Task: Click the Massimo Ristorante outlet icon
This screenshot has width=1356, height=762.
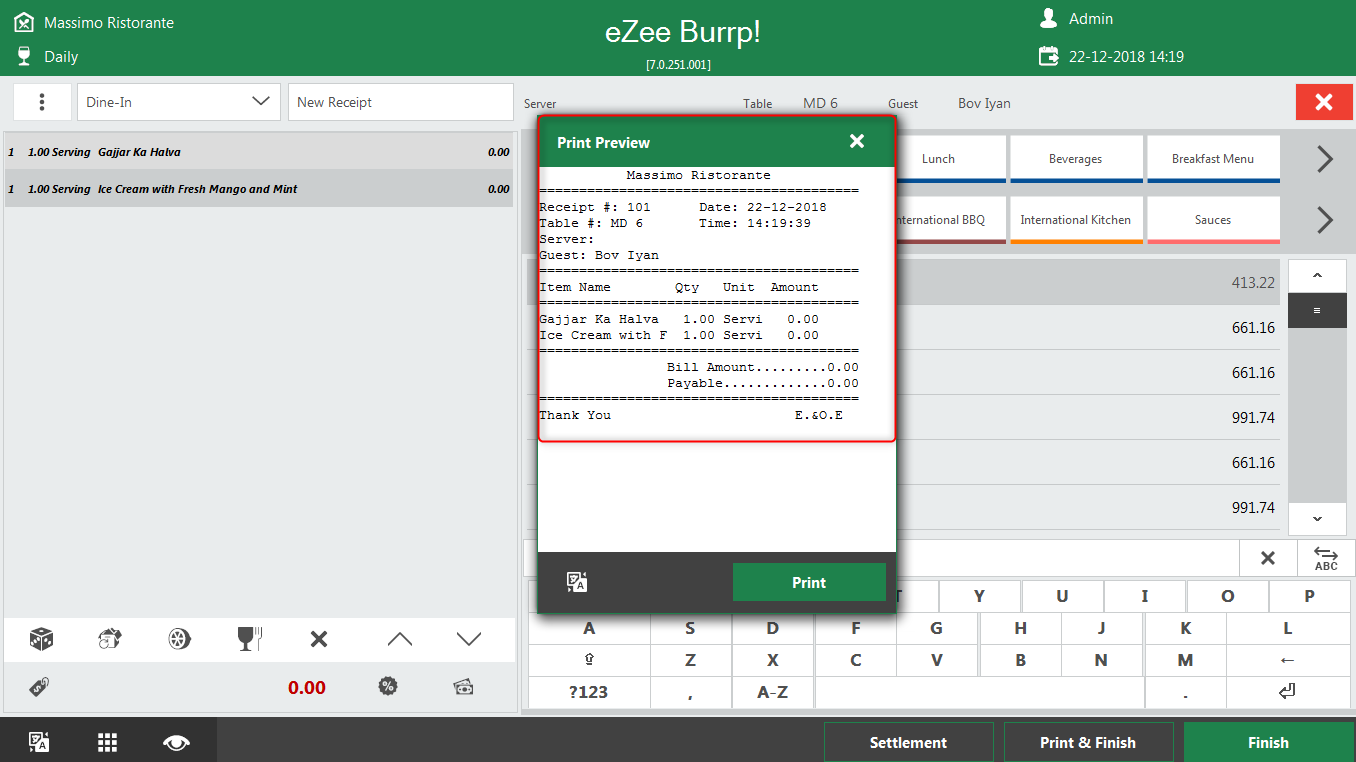Action: [24, 22]
